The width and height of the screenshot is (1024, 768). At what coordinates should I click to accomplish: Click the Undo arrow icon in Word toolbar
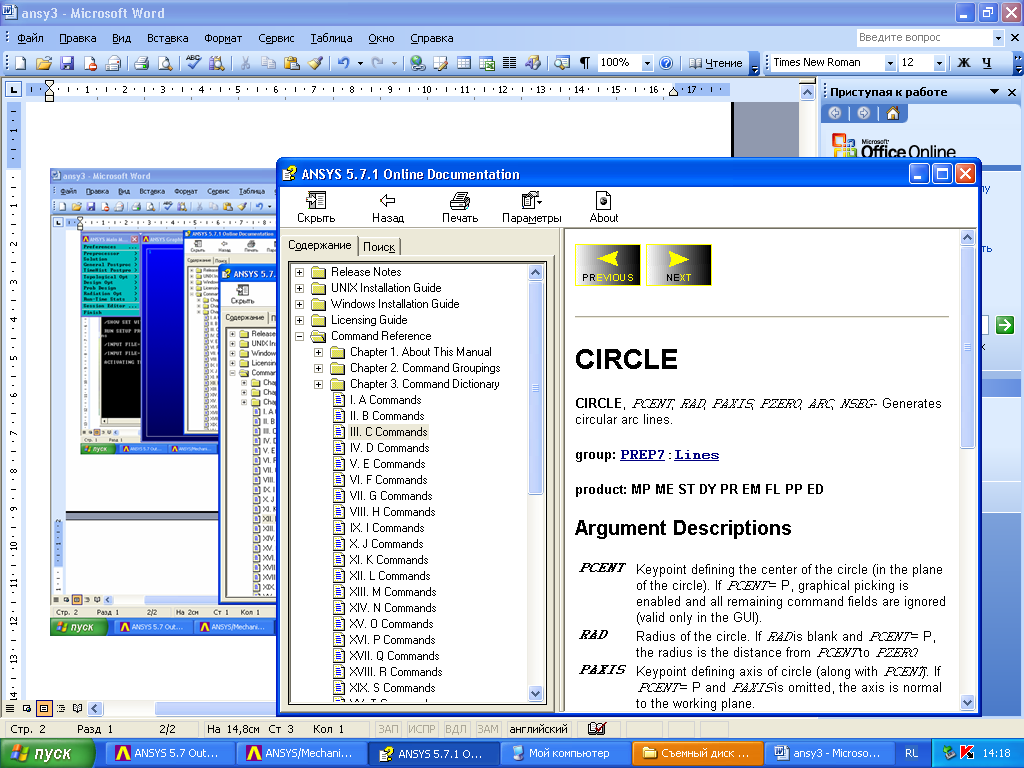344,63
